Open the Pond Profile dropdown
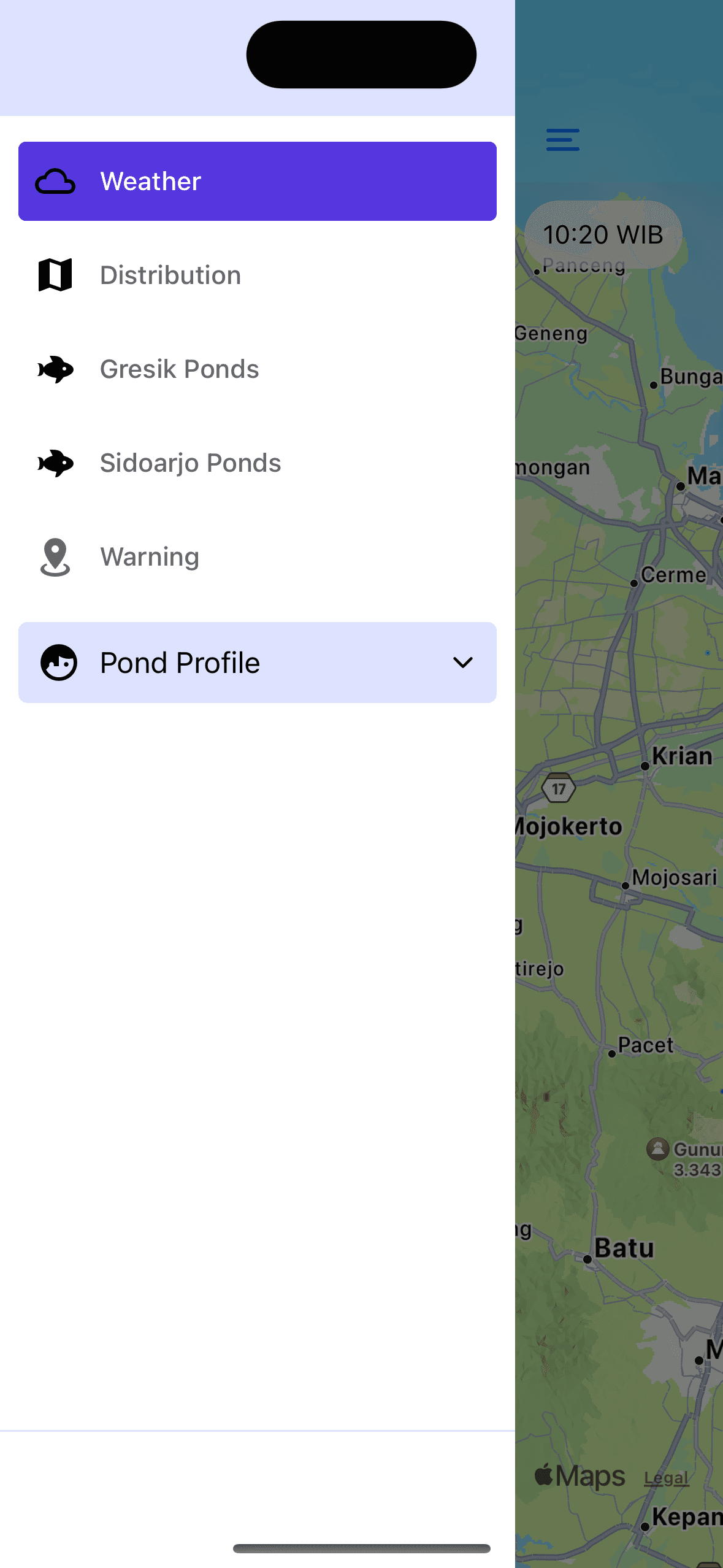The height and width of the screenshot is (1568, 723). click(258, 663)
